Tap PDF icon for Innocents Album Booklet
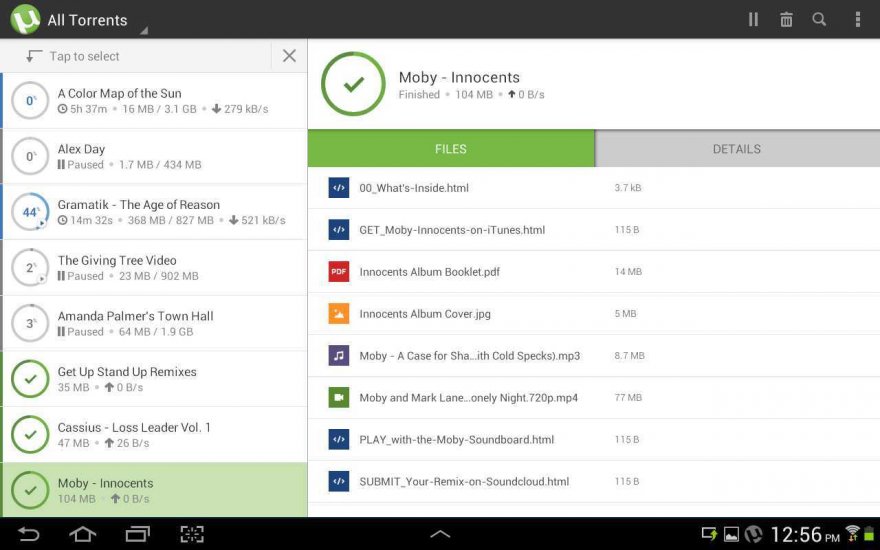The width and height of the screenshot is (880, 550). click(x=338, y=272)
